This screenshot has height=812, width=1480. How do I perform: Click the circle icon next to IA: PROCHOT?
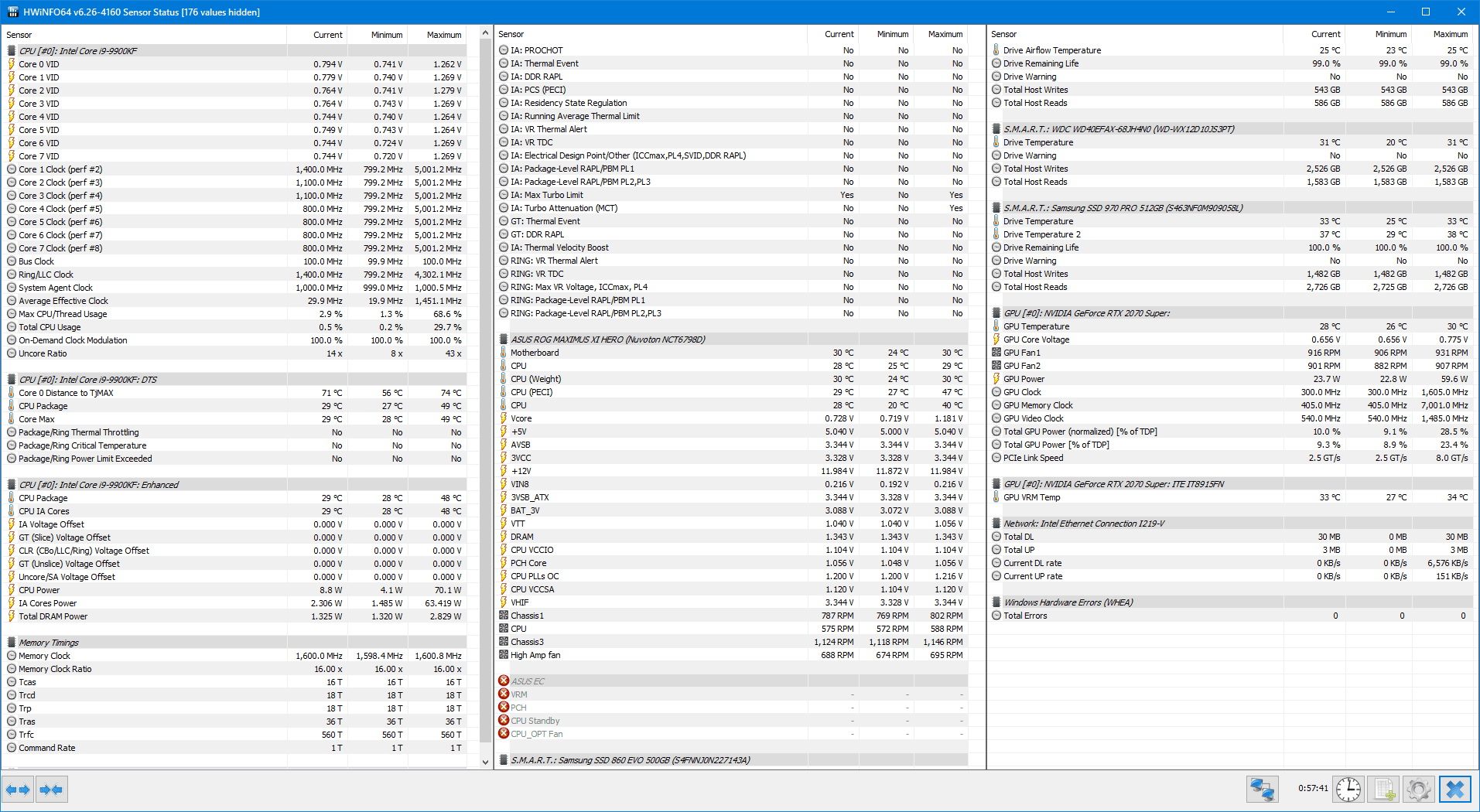point(504,50)
